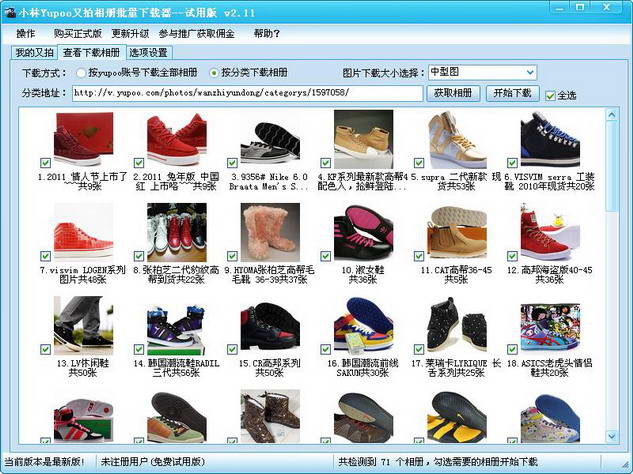Click the 当前版本是最新版! status text
The image size is (633, 474).
[x=44, y=461]
